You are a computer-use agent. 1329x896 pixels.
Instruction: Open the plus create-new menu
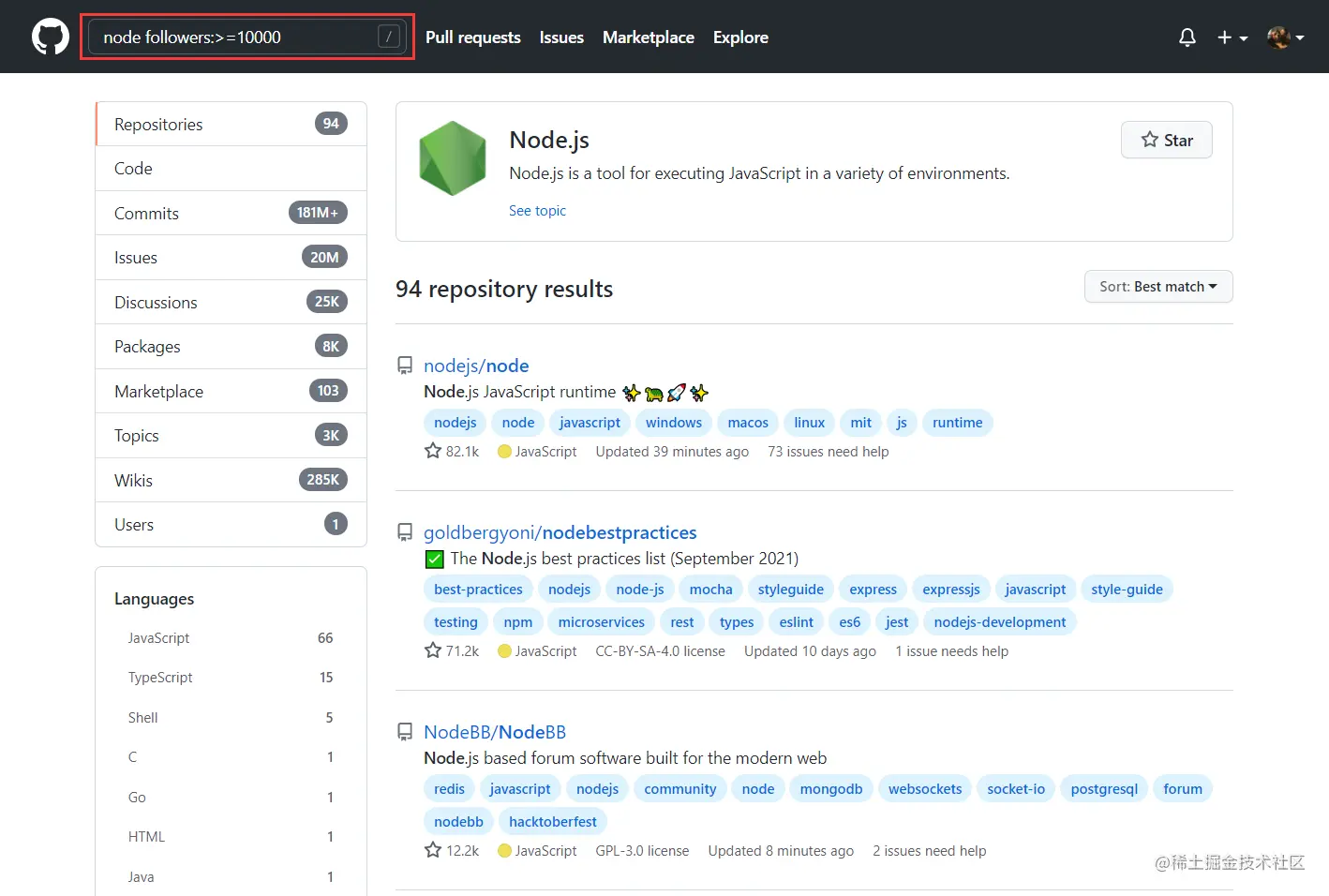[x=1232, y=37]
